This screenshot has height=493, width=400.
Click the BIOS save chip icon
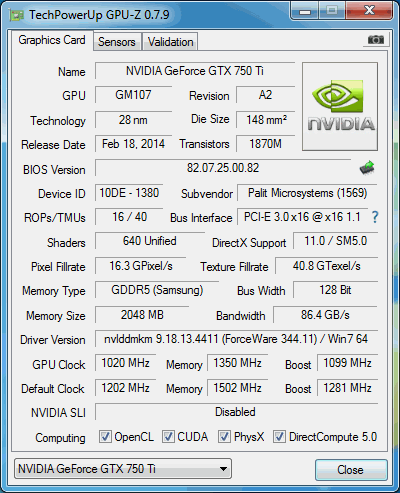(367, 168)
